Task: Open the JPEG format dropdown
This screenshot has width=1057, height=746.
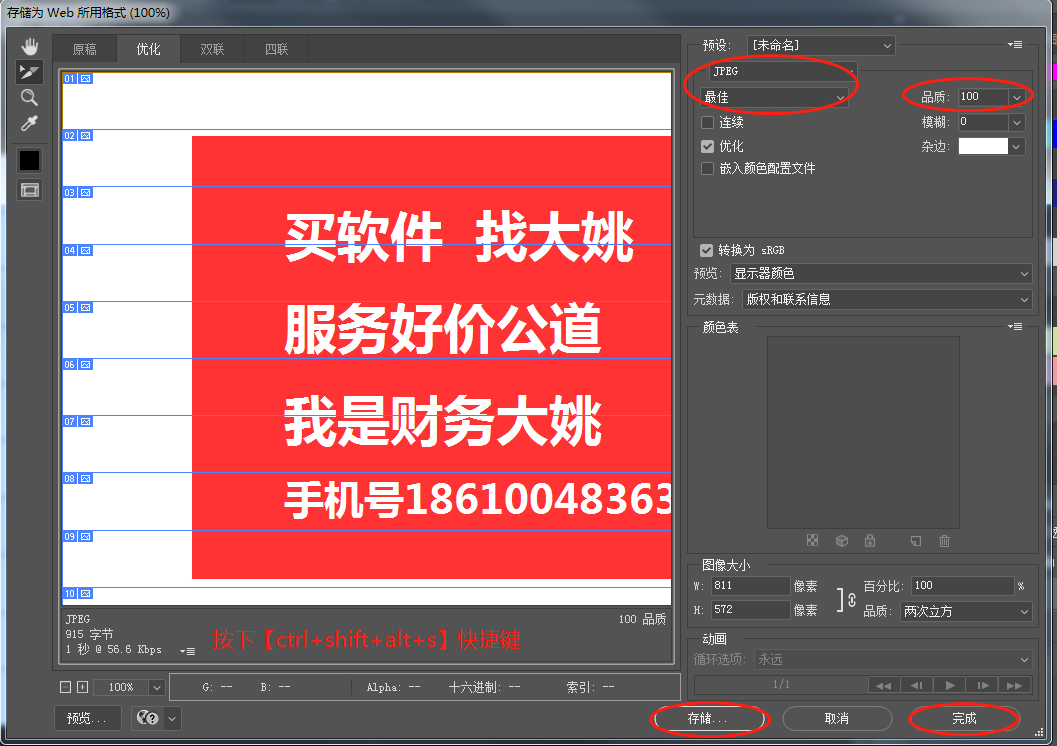Action: coord(782,71)
